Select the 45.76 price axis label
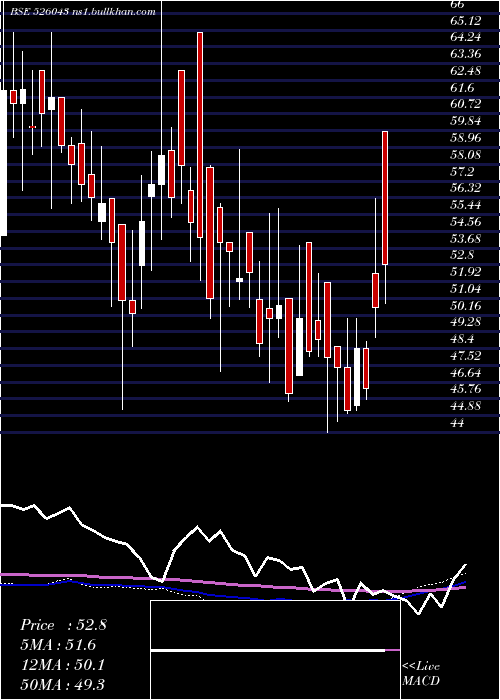500x700 pixels. click(466, 389)
